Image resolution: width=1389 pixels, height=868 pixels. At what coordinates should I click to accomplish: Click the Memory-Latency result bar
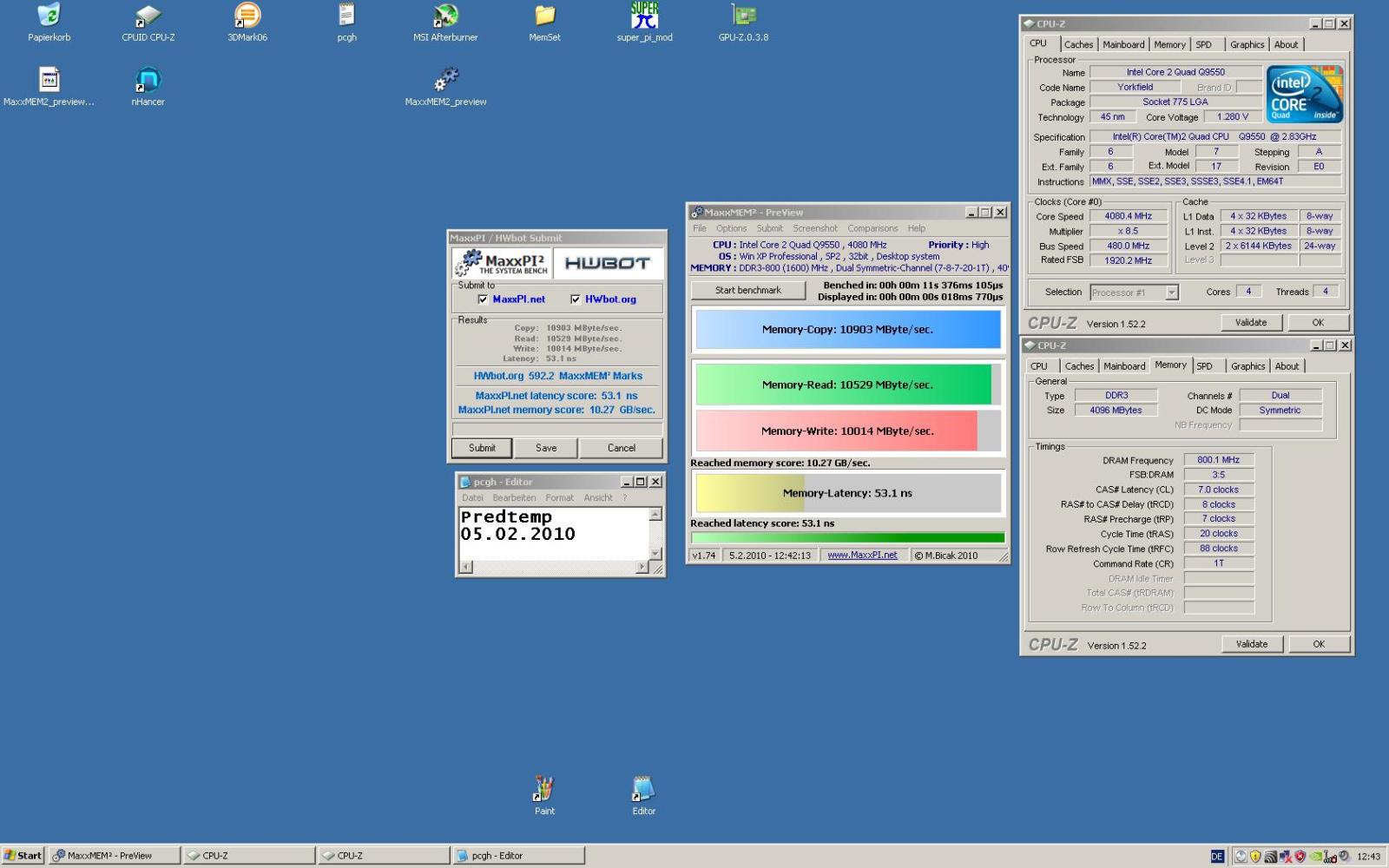point(847,493)
